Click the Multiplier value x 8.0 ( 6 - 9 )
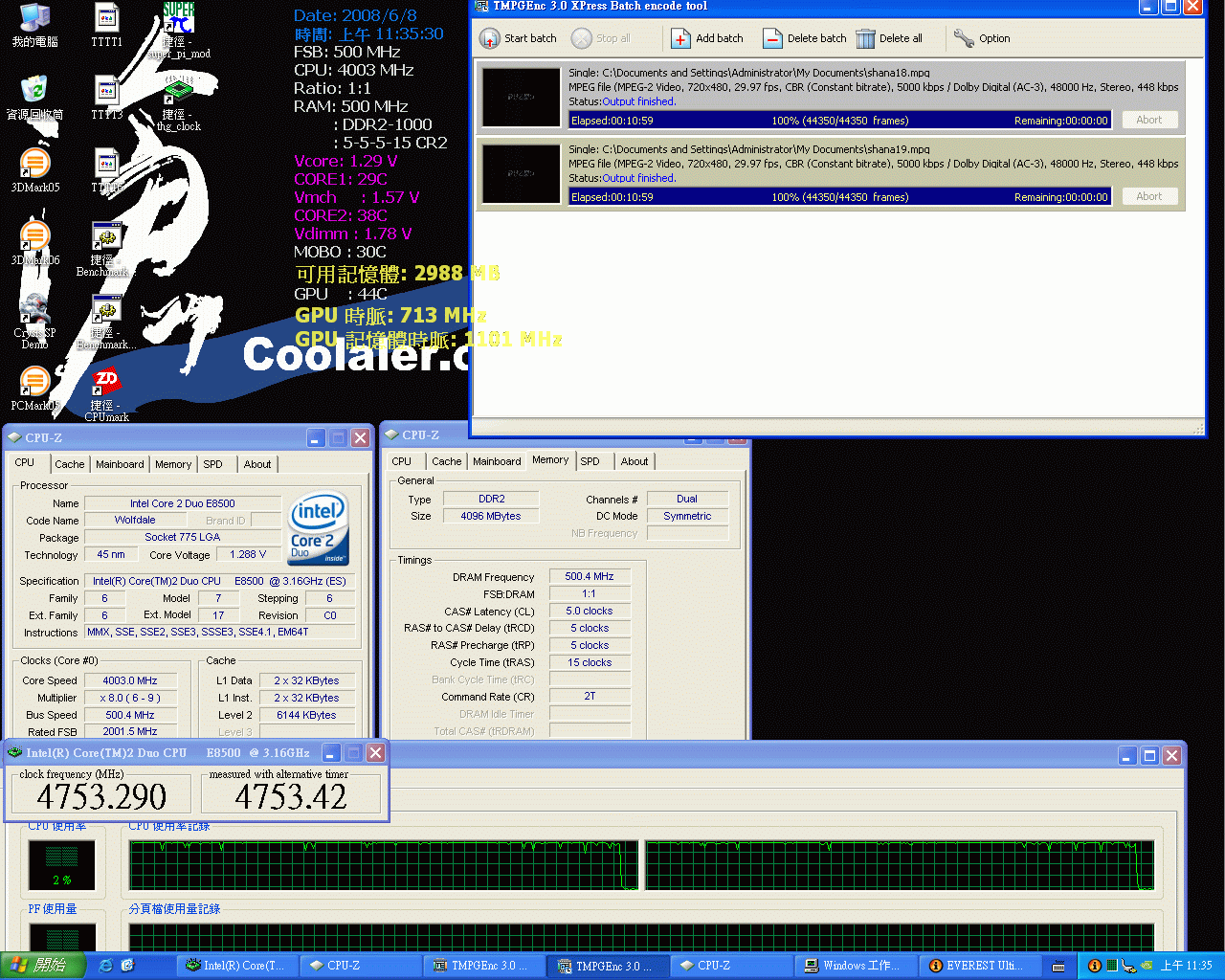1225x980 pixels. point(130,698)
